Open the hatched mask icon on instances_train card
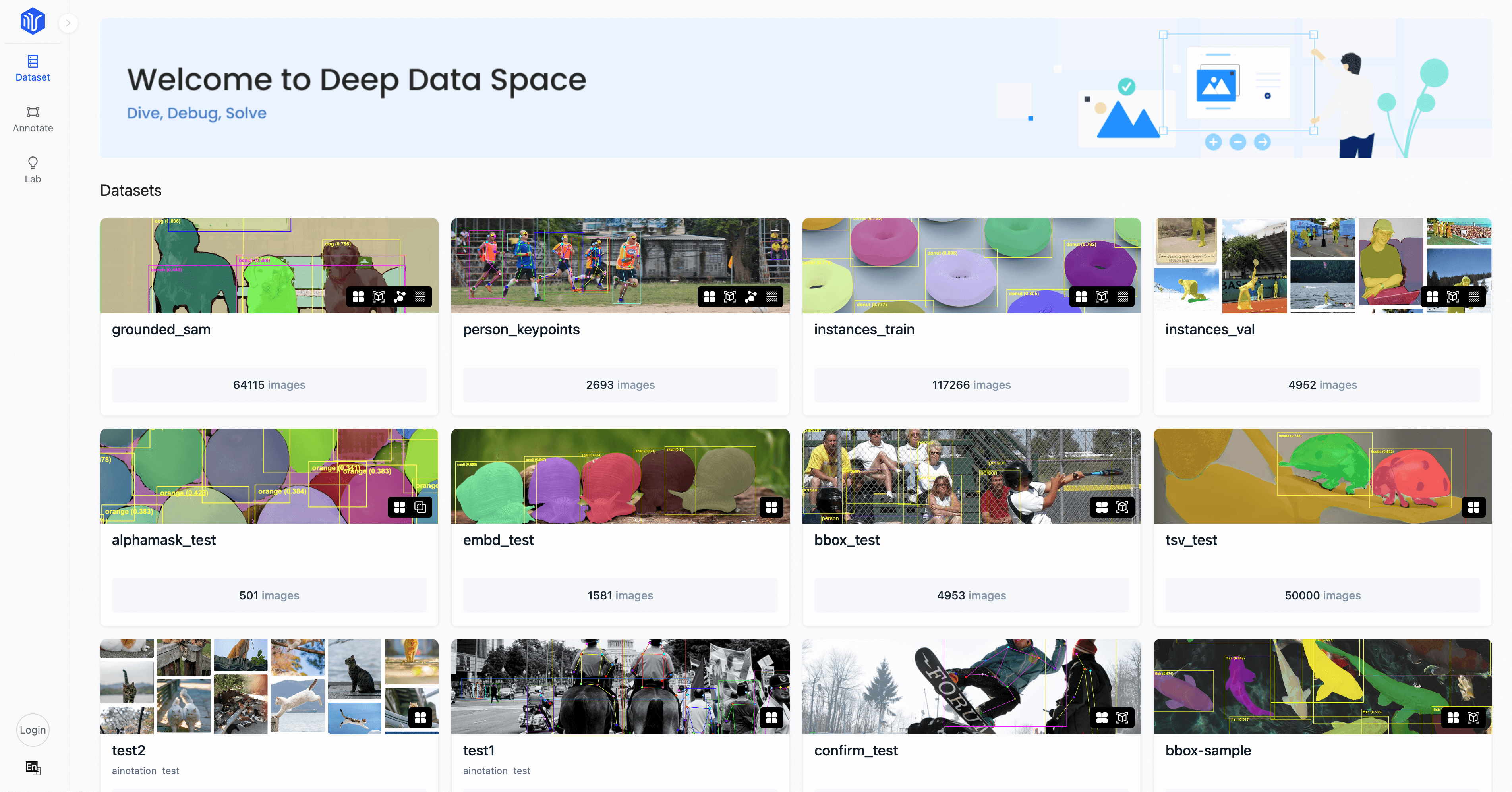 1123,297
